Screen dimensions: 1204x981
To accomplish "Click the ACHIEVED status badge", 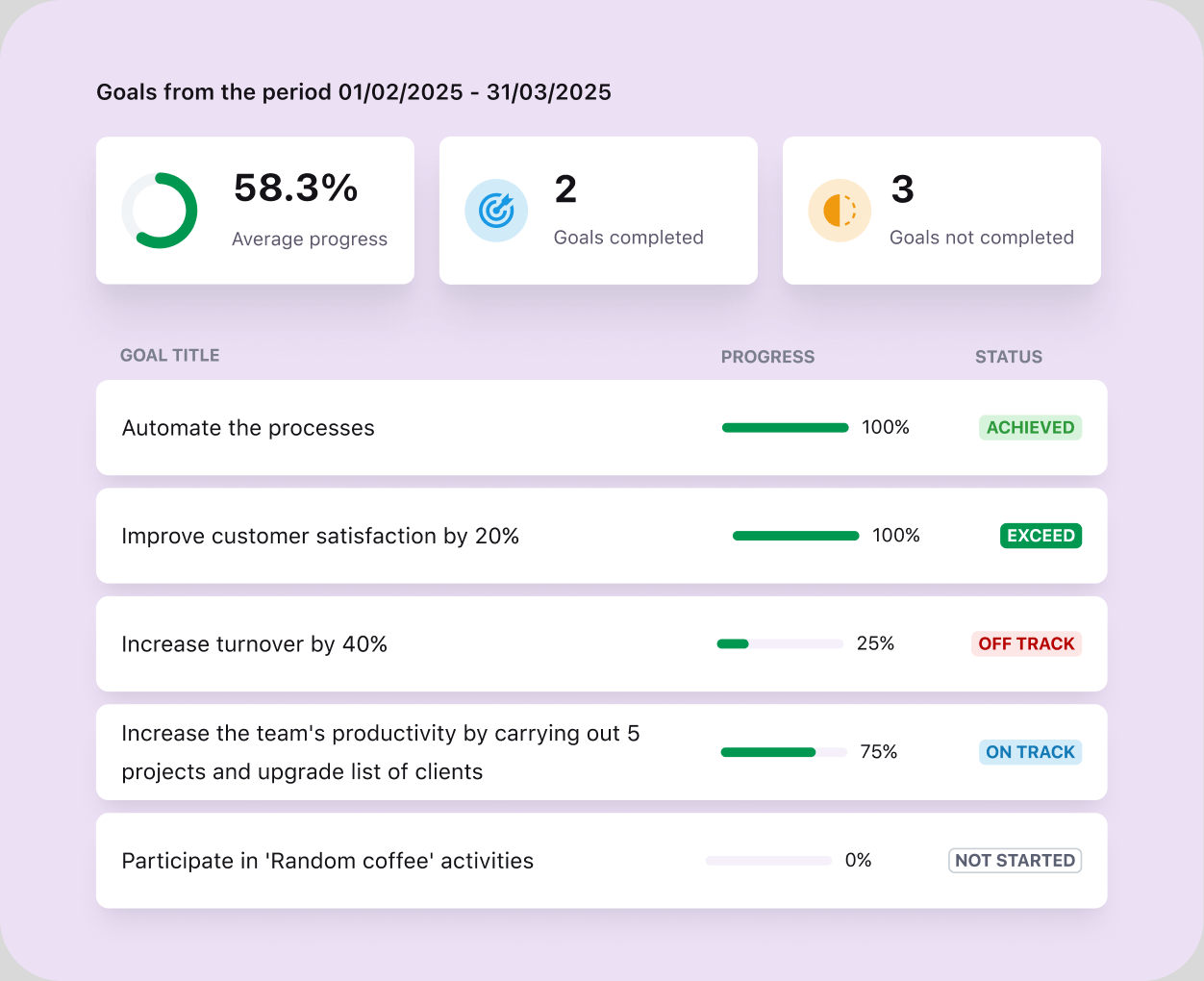I will 1030,428.
